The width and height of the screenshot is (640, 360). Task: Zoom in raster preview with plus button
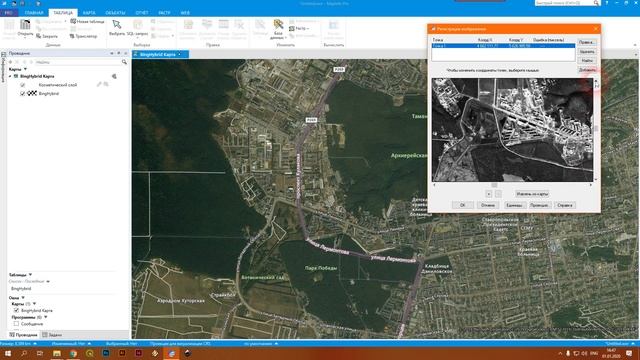pyautogui.click(x=489, y=194)
